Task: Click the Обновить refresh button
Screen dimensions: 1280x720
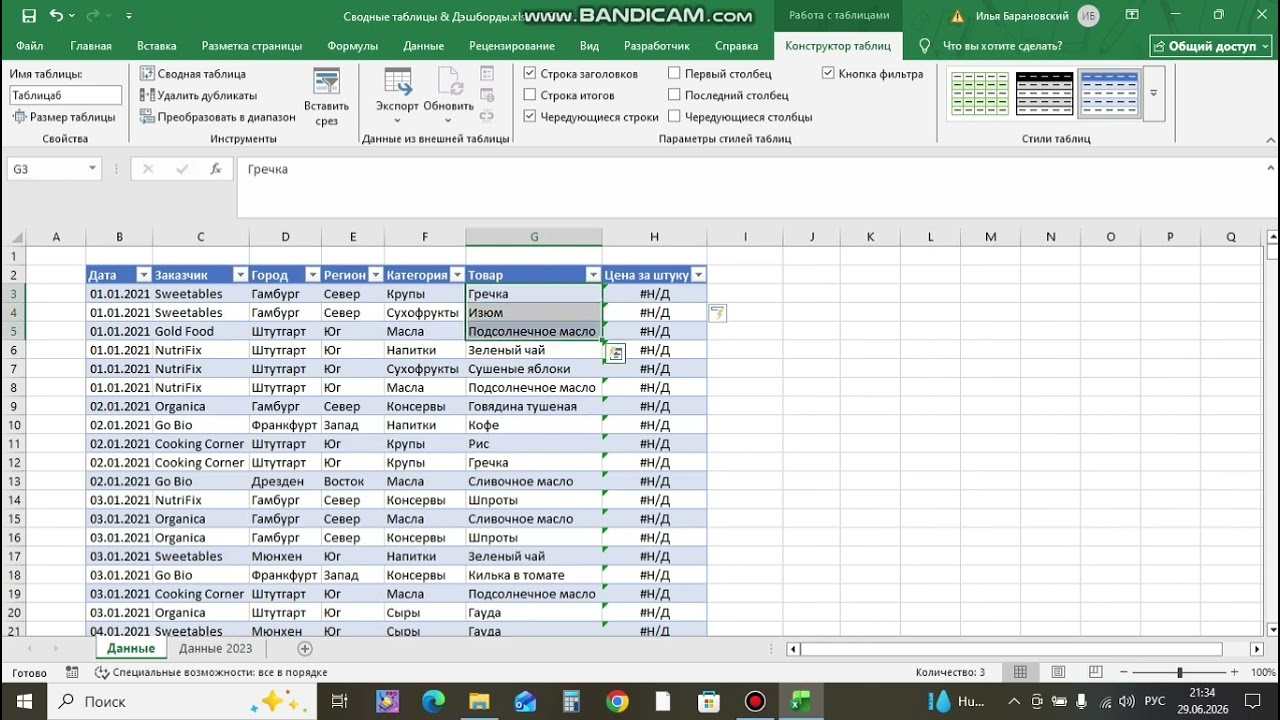Action: [x=448, y=95]
